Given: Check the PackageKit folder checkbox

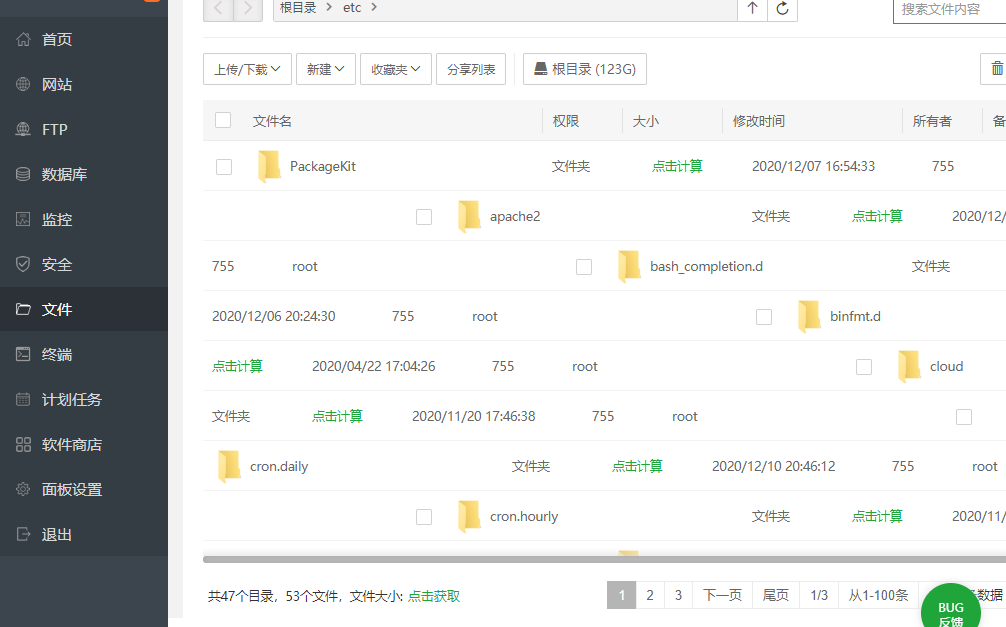Looking at the screenshot, I should (x=224, y=167).
